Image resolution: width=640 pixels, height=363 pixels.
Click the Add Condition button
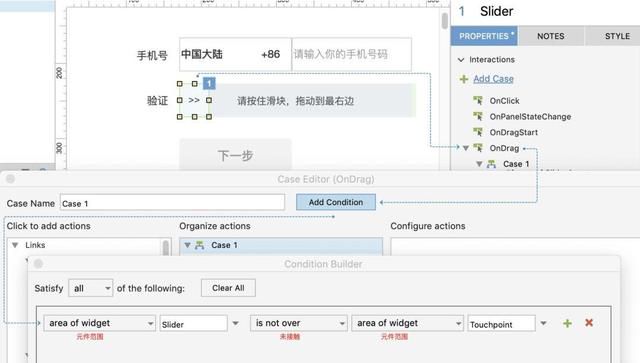coord(336,202)
